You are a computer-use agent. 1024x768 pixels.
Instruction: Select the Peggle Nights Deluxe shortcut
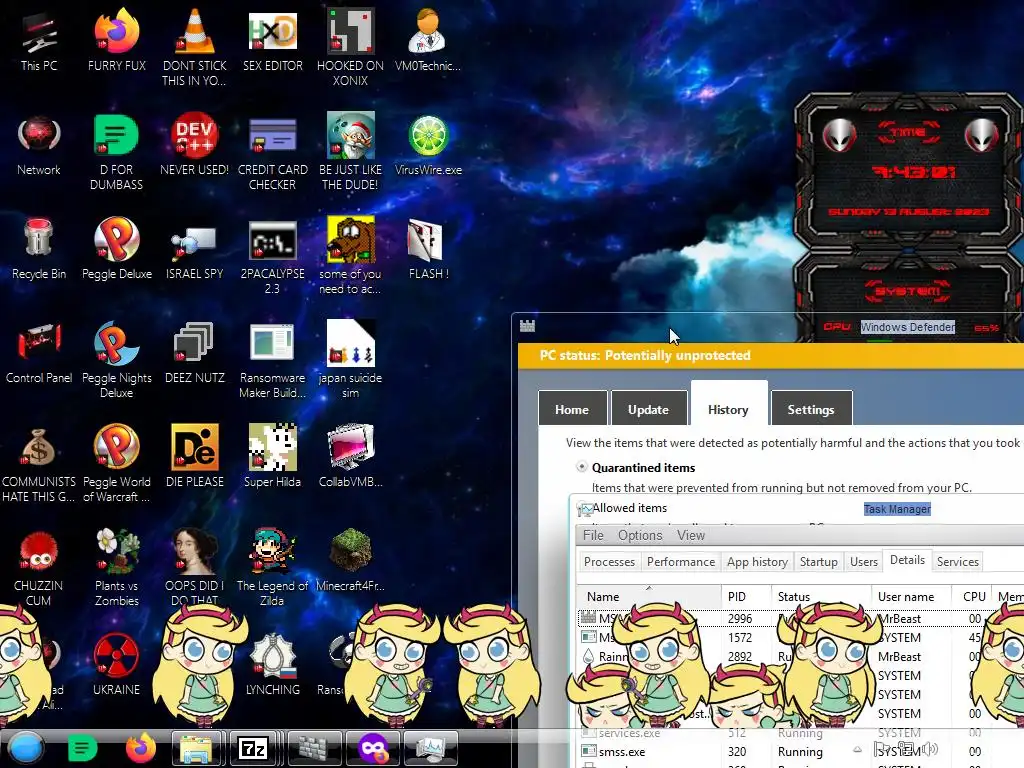pos(116,359)
